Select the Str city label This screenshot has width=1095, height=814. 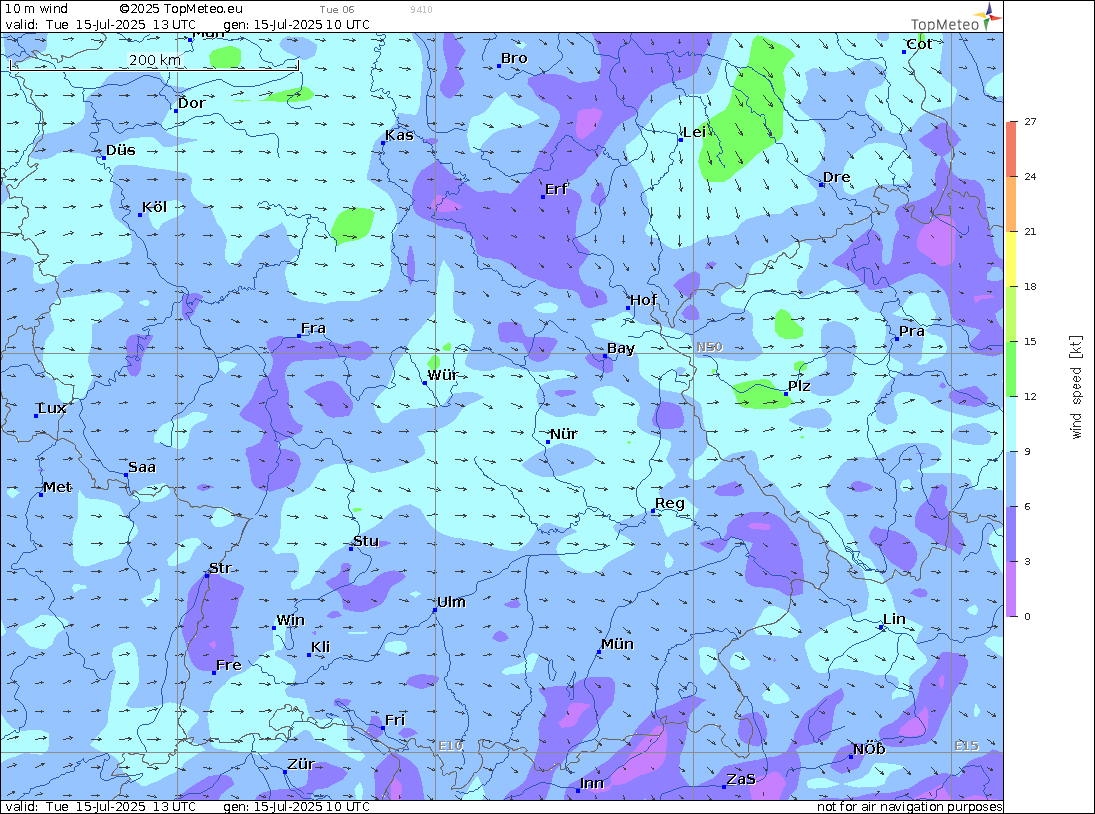coord(220,568)
